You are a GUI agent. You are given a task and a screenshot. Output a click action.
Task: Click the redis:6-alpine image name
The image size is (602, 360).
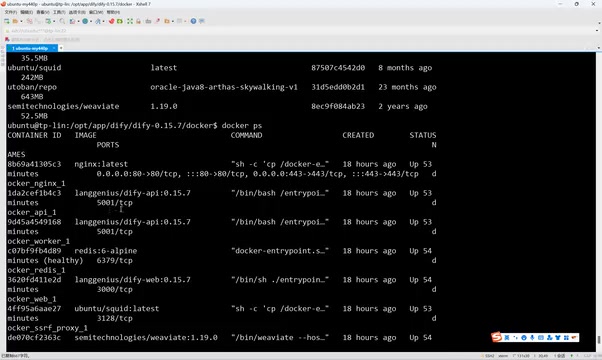[106, 251]
